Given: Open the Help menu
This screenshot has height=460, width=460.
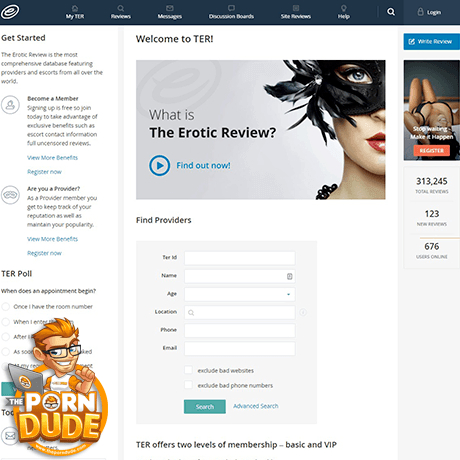Looking at the screenshot, I should [x=344, y=12].
